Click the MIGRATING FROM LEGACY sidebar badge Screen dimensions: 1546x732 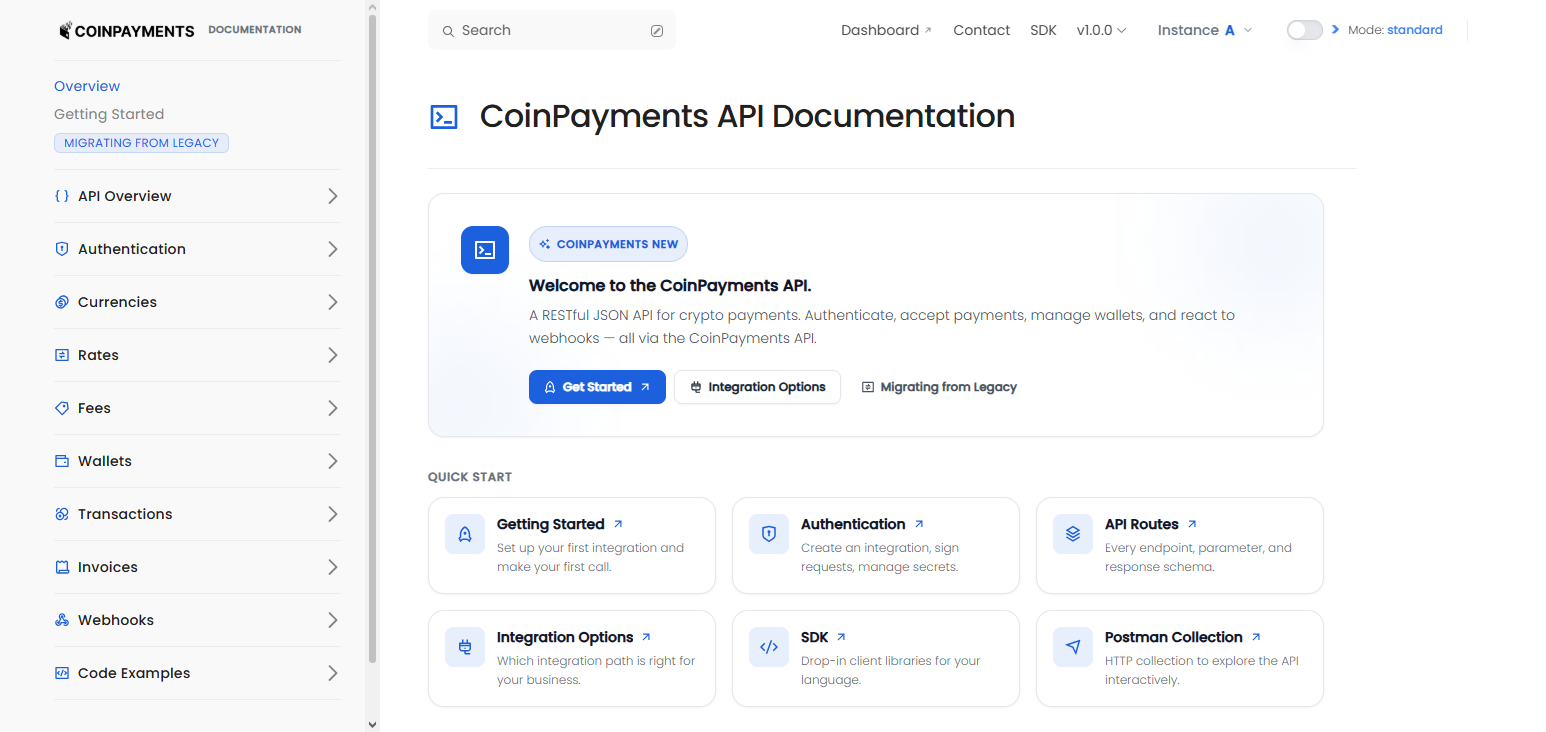tap(141, 143)
